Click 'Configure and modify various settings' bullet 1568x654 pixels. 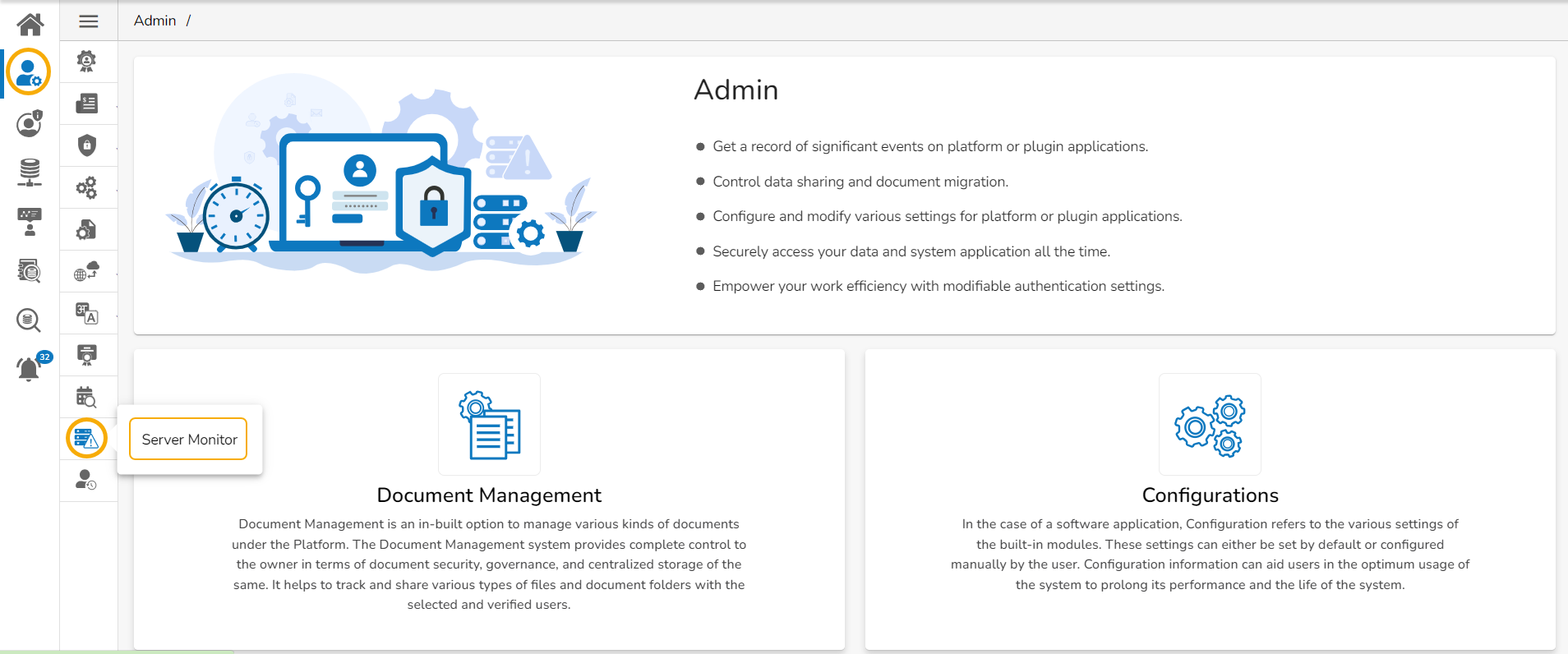(x=948, y=216)
